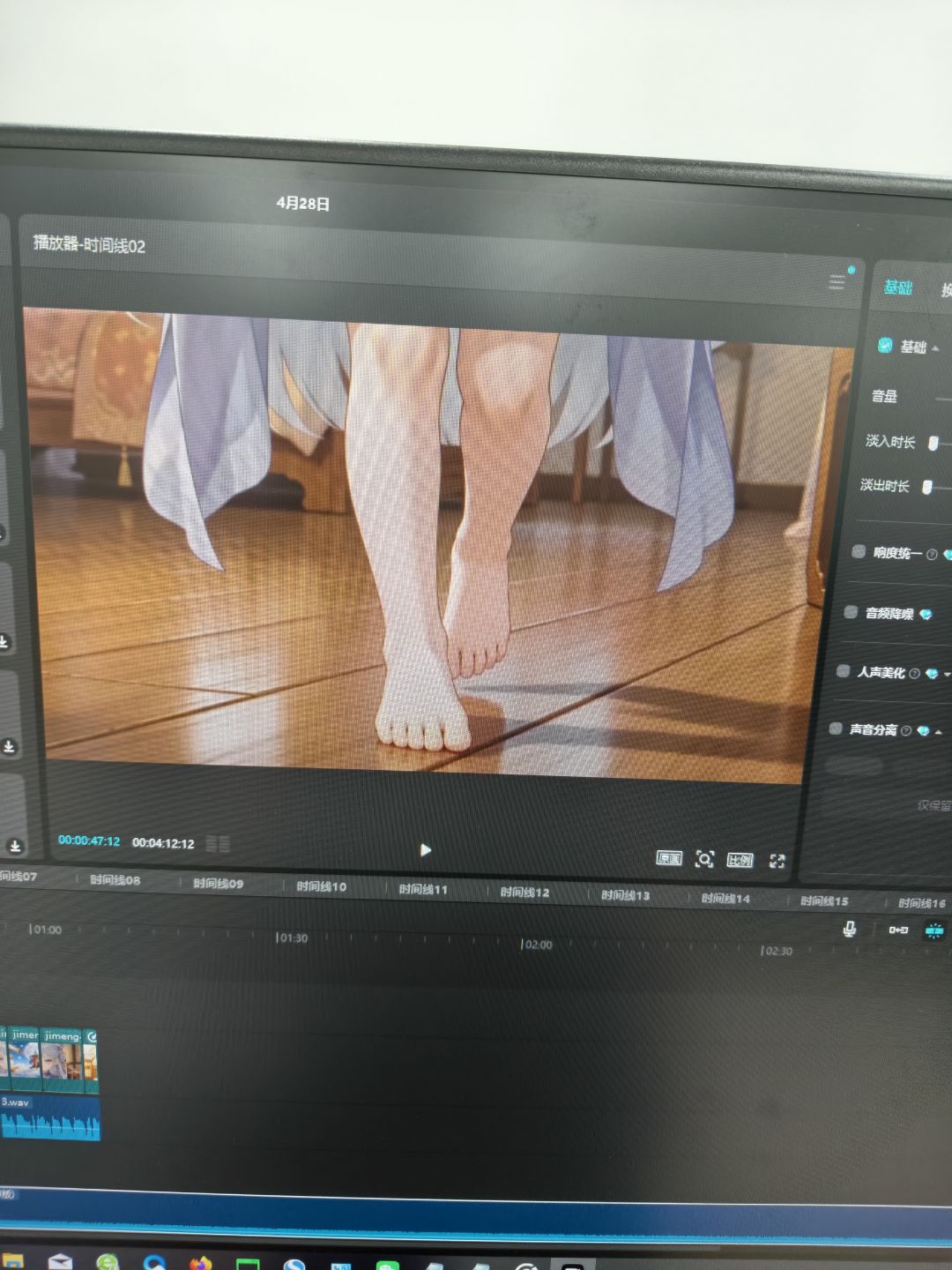This screenshot has width=952, height=1270.
Task: Click the 02:30 ruler mark
Action: pyautogui.click(x=777, y=951)
